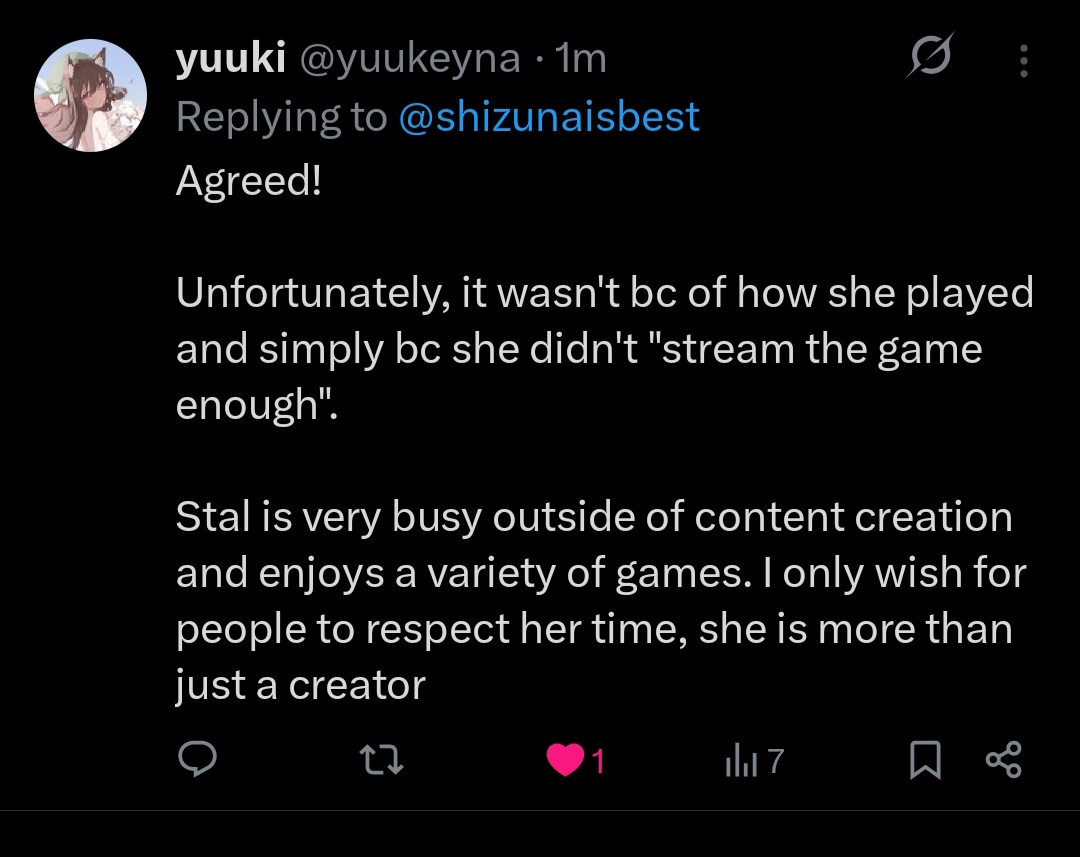
Task: Tap the share icon on the tweet
Action: 1003,761
